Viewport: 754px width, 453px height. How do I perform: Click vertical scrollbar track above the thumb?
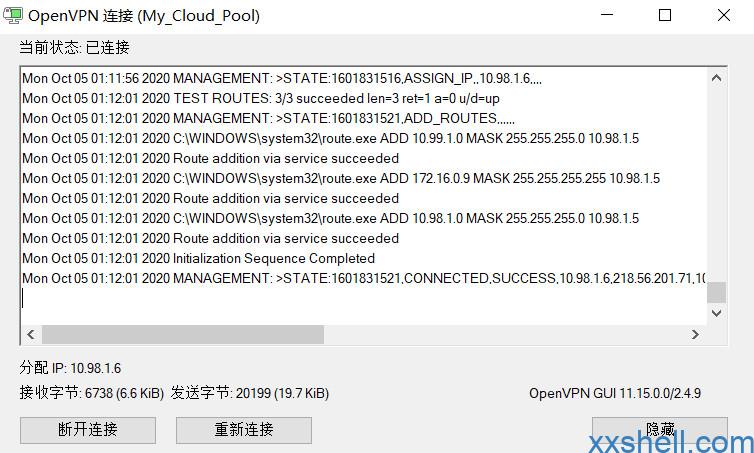(716, 184)
